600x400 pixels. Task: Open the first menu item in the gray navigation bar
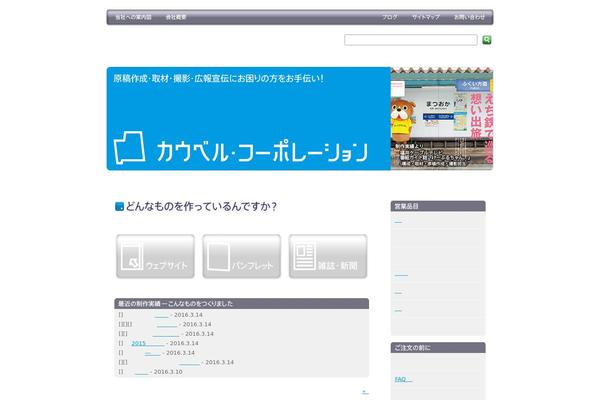point(134,17)
